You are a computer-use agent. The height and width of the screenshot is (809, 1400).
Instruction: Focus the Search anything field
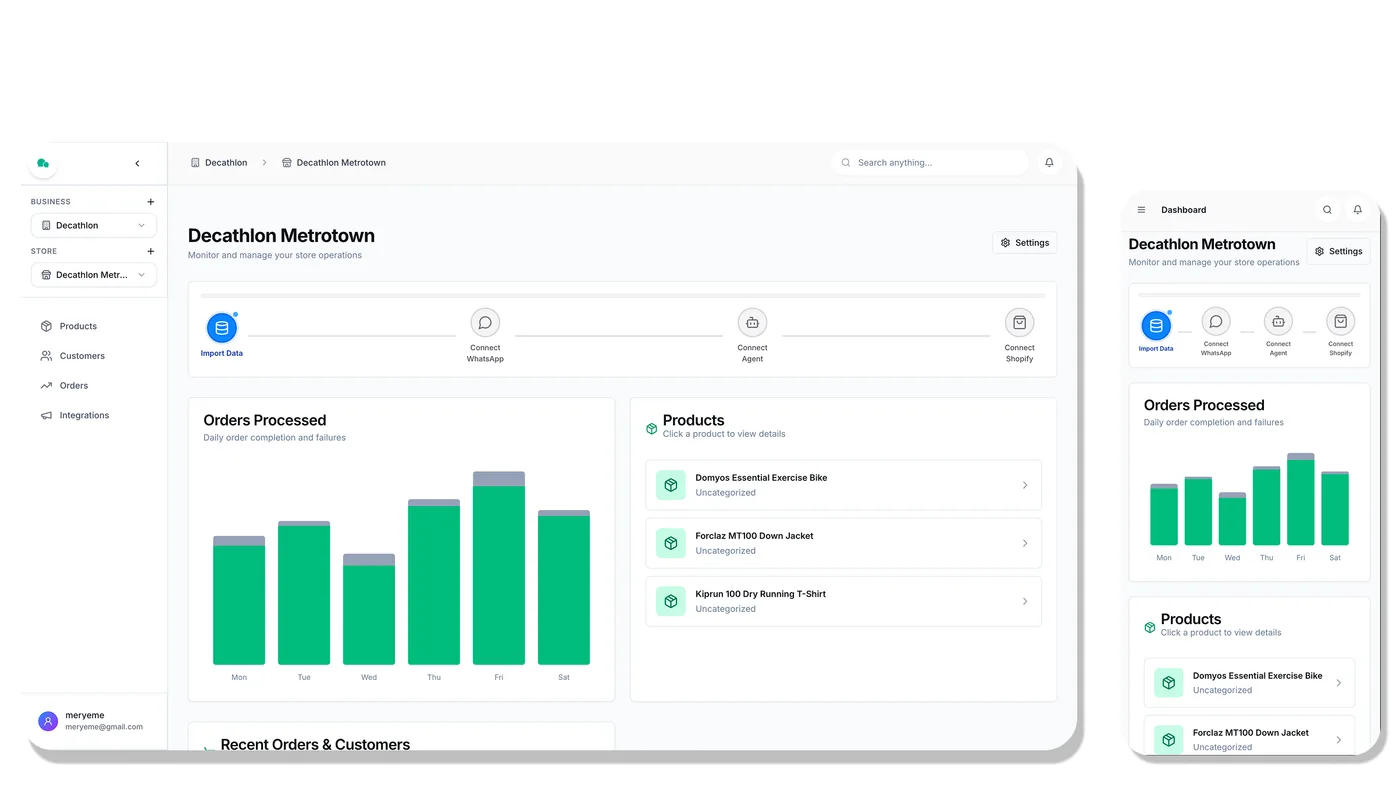(930, 163)
